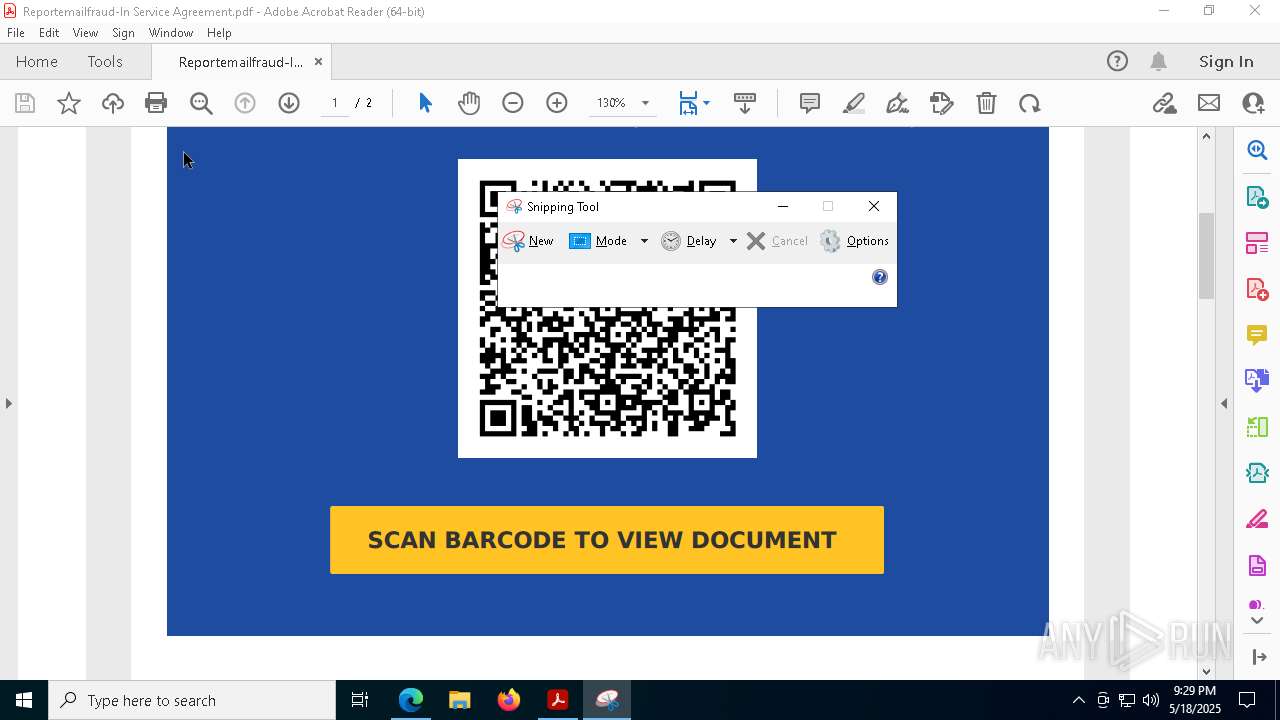Click the Save file icon in Acrobat toolbar
The width and height of the screenshot is (1280, 720).
coord(25,103)
